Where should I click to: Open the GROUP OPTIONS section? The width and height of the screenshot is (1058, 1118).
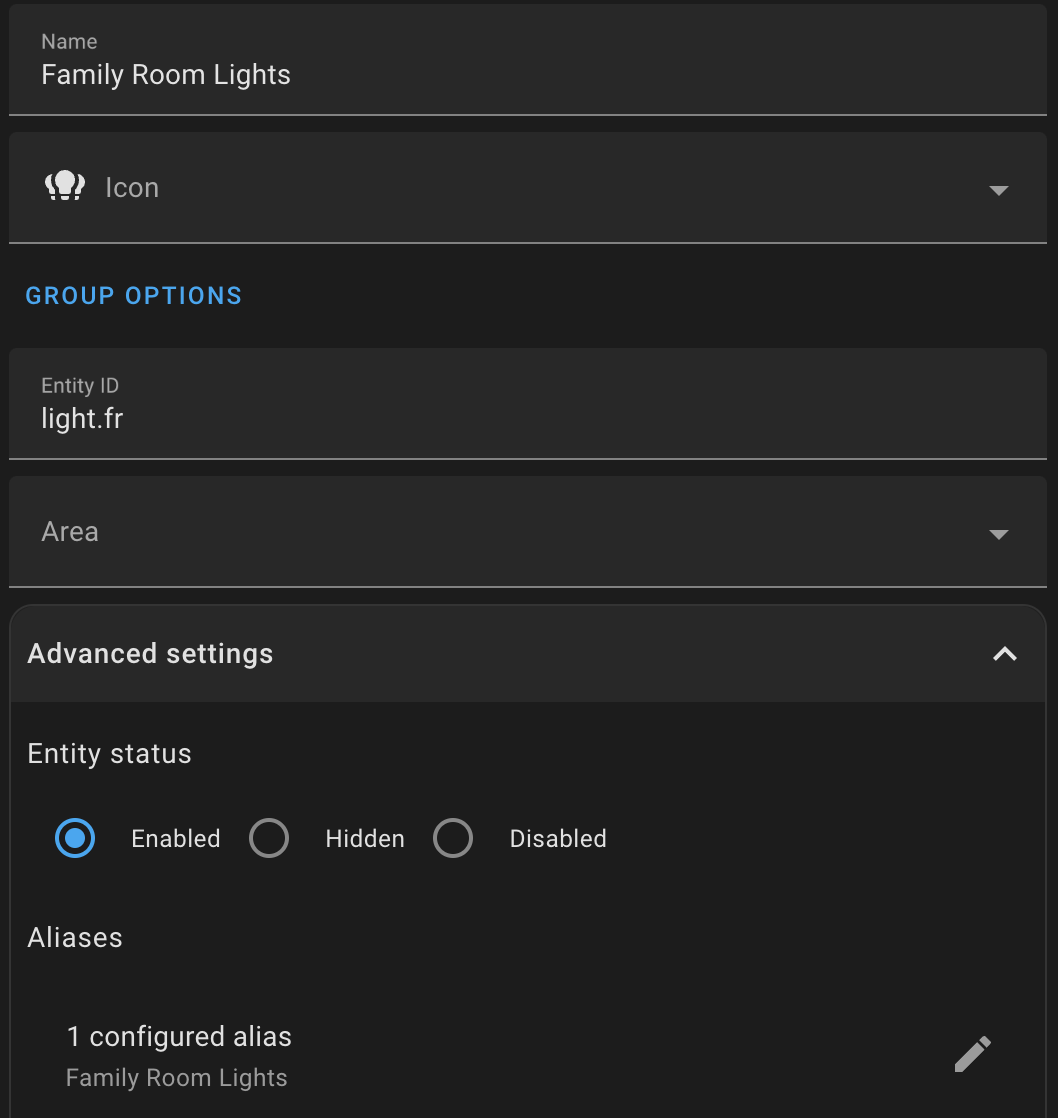pyautogui.click(x=133, y=295)
